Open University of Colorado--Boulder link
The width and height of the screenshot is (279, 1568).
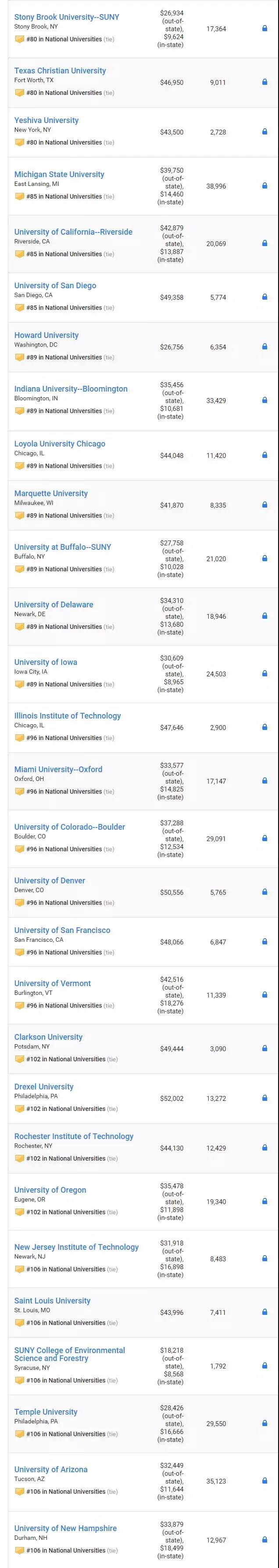[x=70, y=827]
